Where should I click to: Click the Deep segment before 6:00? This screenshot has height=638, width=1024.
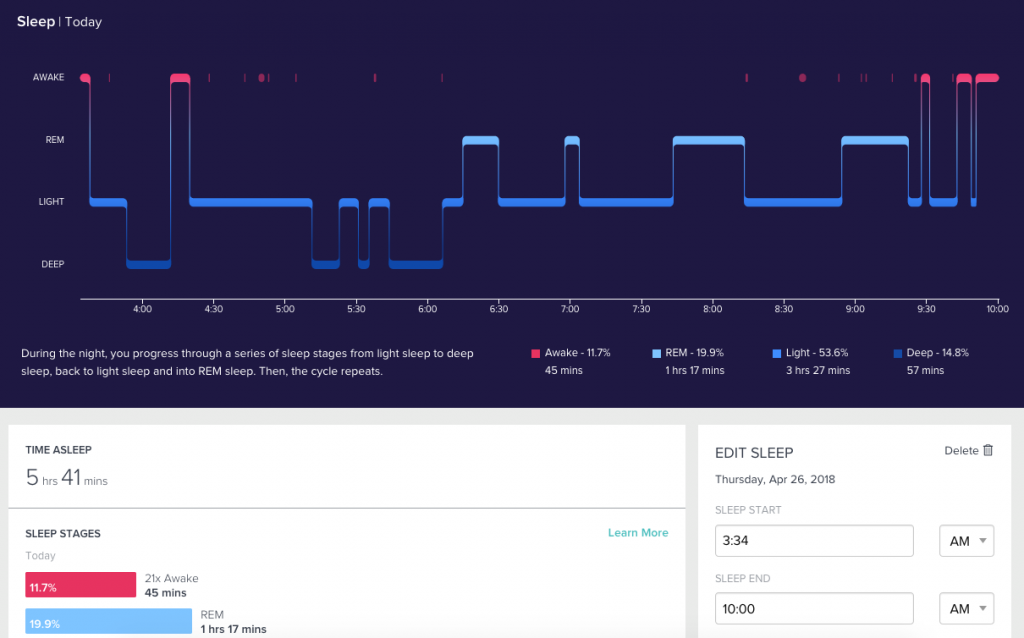coord(416,264)
